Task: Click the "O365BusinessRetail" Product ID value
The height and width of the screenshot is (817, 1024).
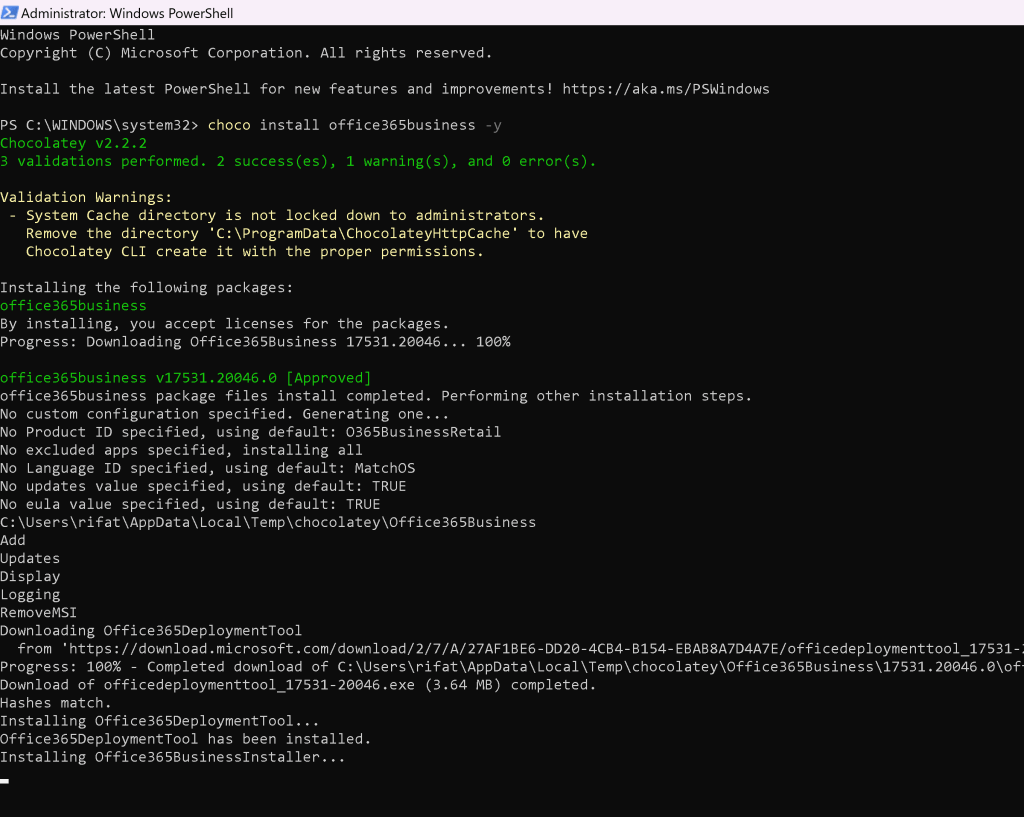Action: (423, 432)
